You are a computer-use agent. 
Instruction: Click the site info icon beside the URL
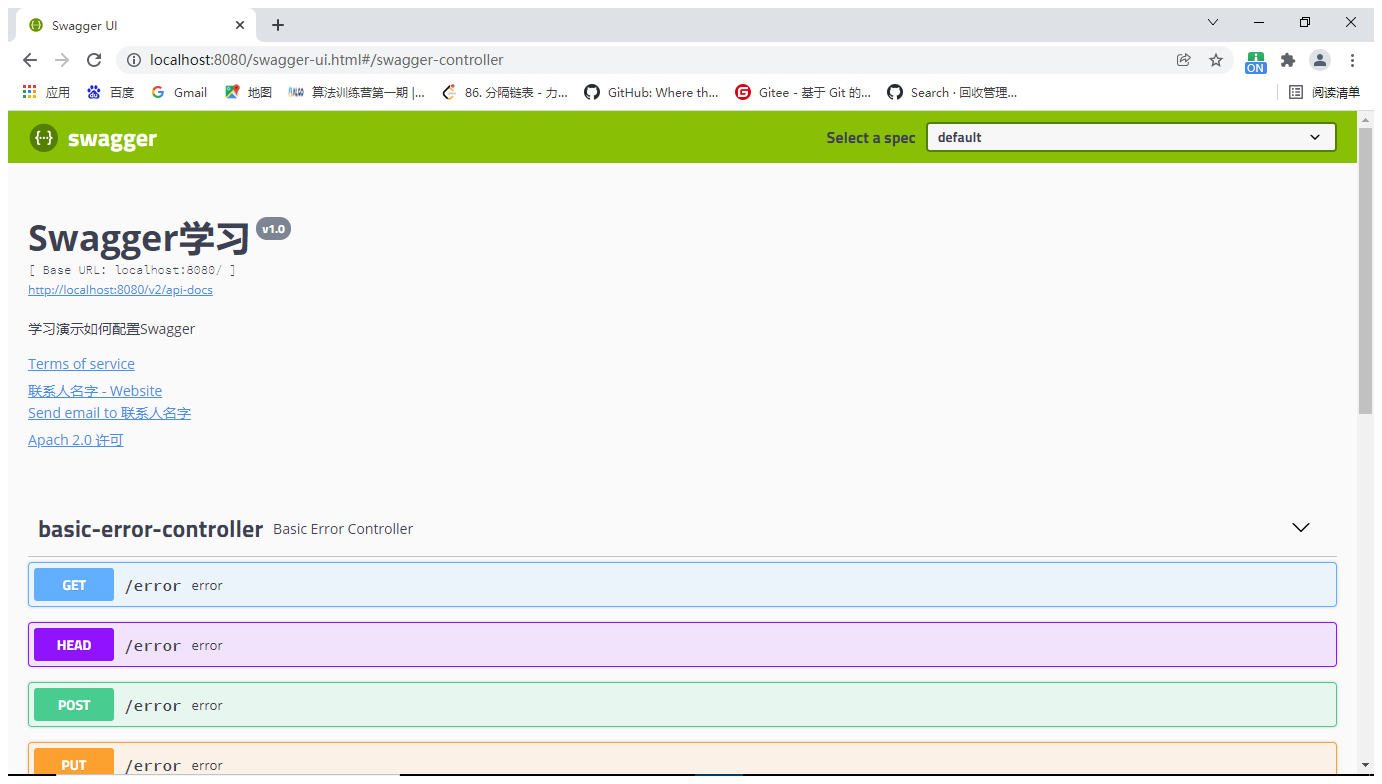point(134,60)
